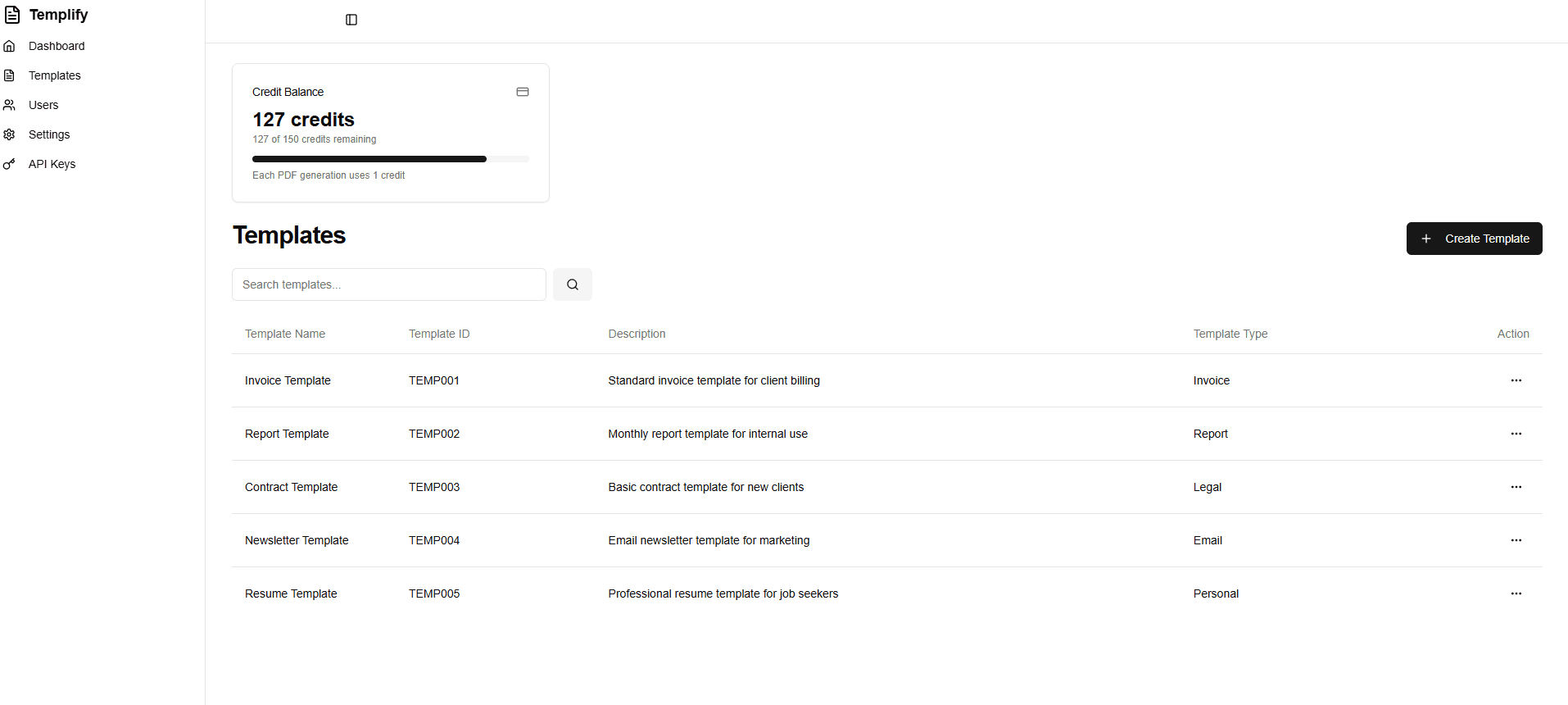The height and width of the screenshot is (705, 1568).
Task: Click the TEMP005 ID cell
Action: (x=434, y=594)
